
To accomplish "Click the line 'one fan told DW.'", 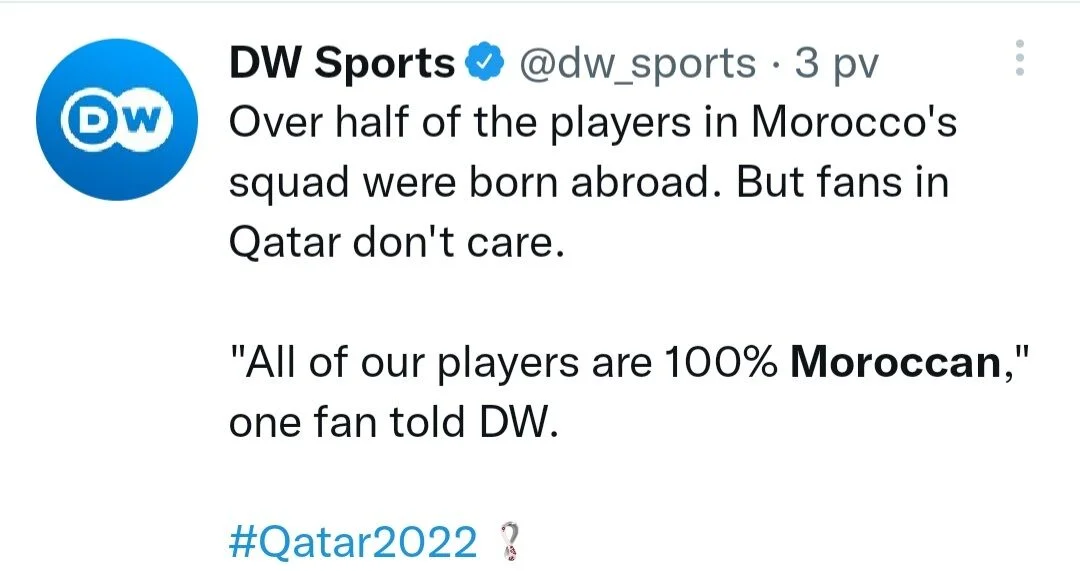I will click(391, 423).
